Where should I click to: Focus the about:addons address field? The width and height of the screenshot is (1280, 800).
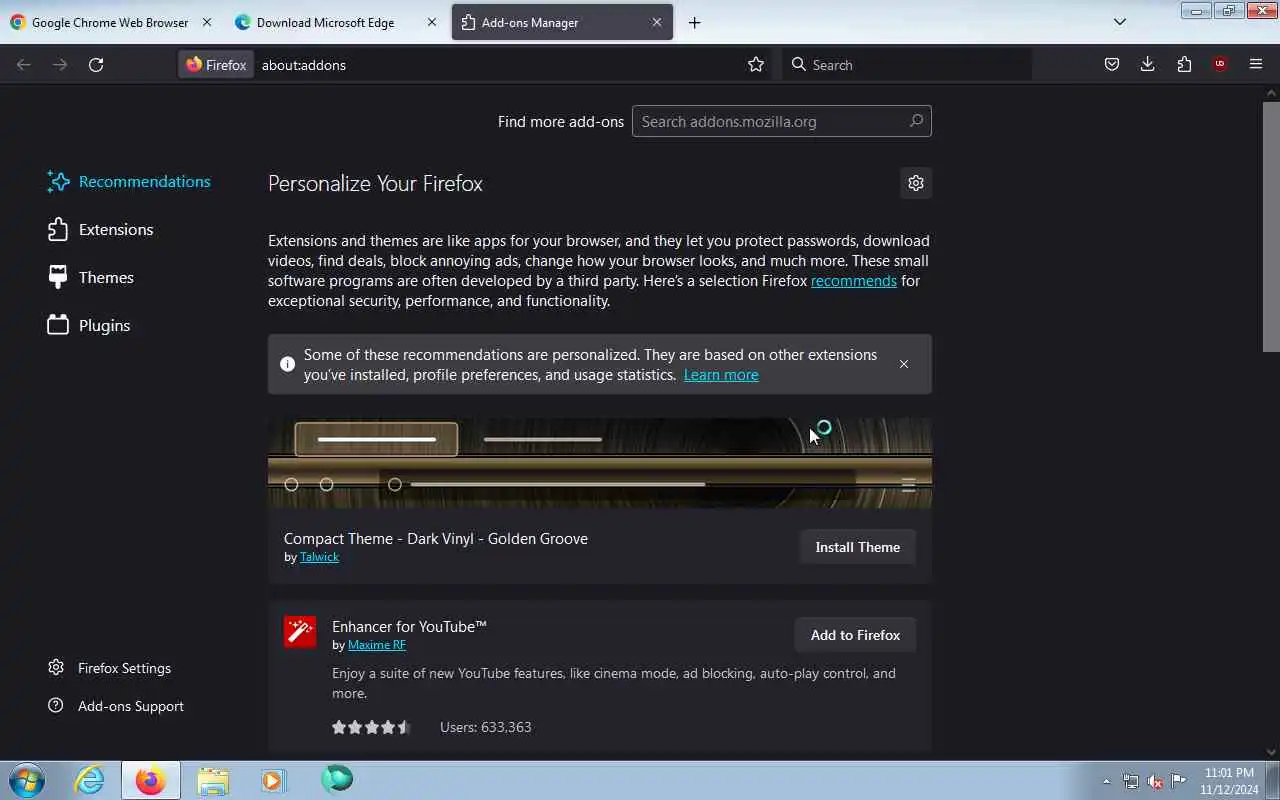click(x=498, y=64)
